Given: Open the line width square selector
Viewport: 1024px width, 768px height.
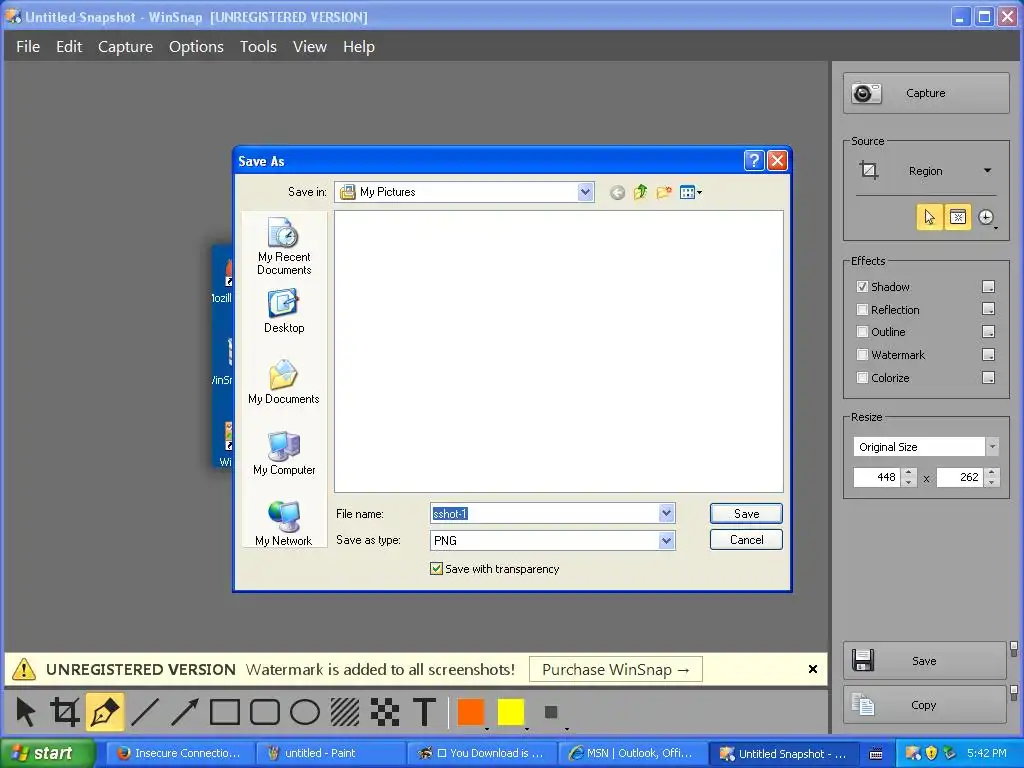Looking at the screenshot, I should click(552, 712).
